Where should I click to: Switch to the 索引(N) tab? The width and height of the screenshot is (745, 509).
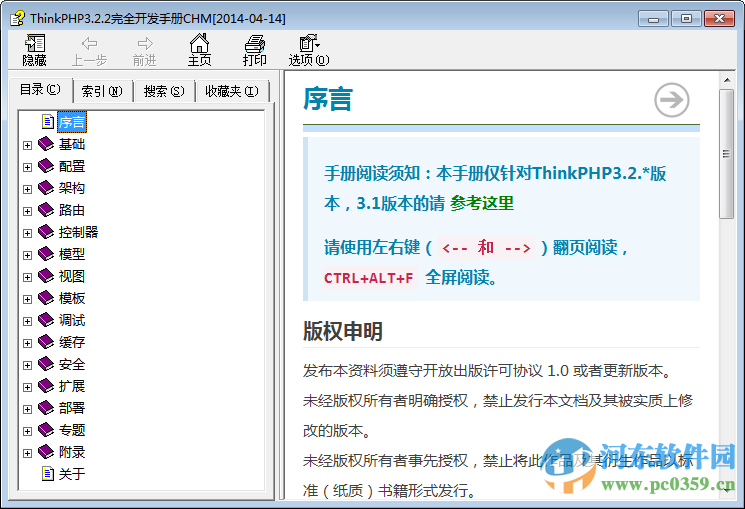coord(102,91)
